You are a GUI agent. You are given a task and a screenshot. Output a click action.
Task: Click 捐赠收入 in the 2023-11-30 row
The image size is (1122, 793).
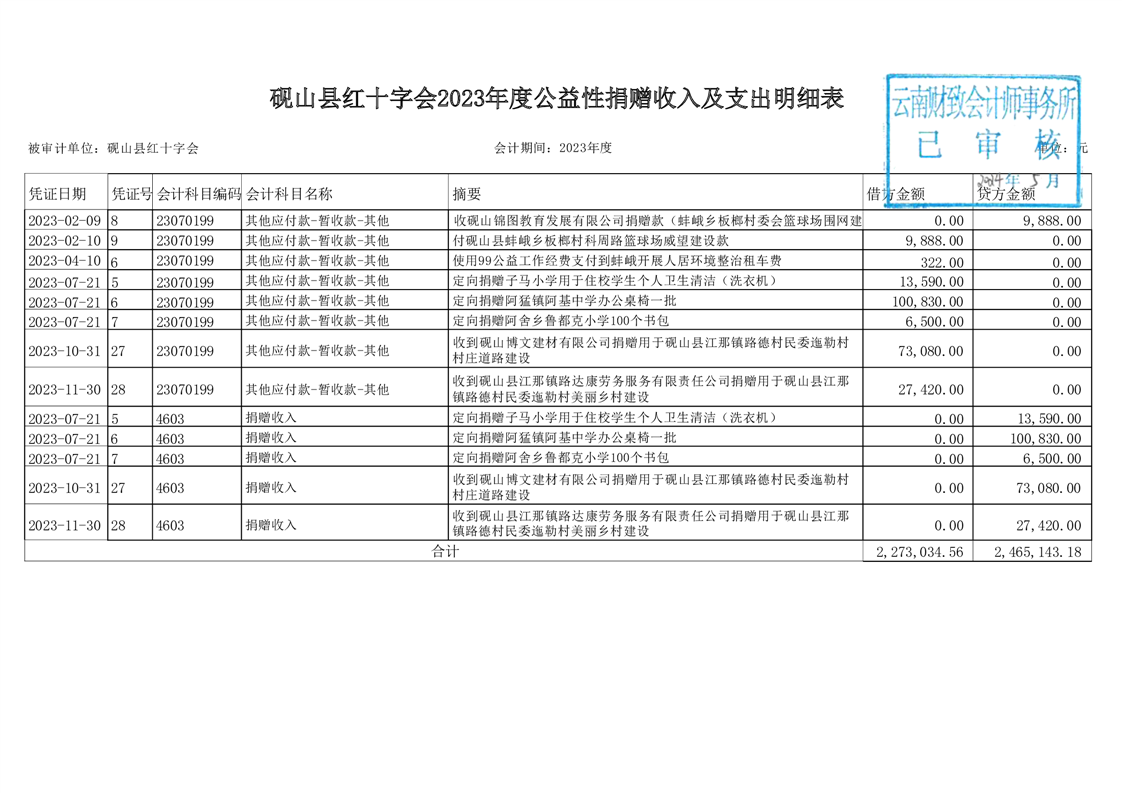271,525
